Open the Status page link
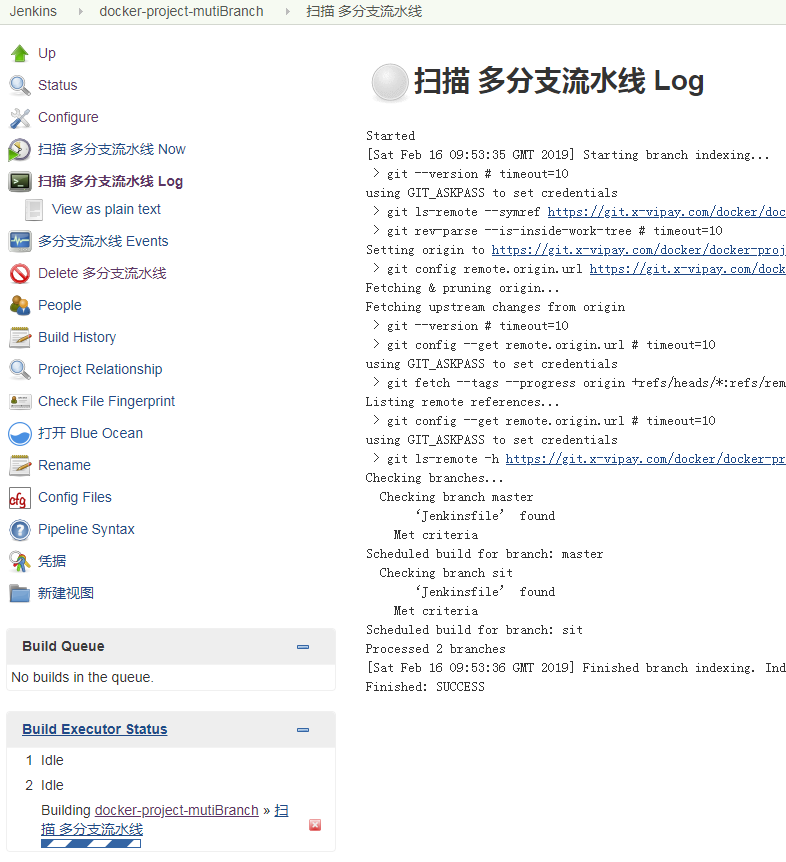 tap(58, 85)
